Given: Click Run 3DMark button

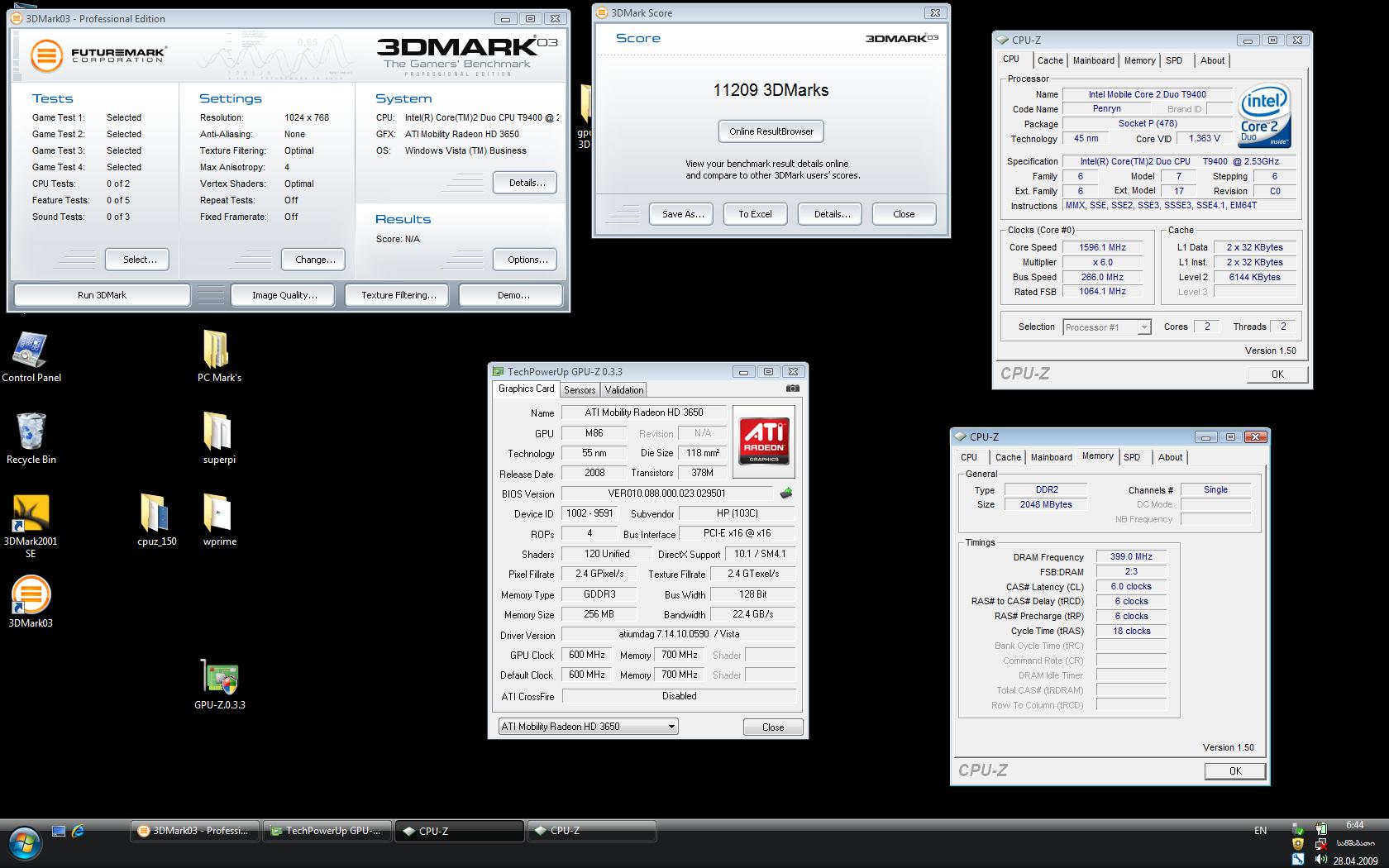Looking at the screenshot, I should [x=102, y=295].
